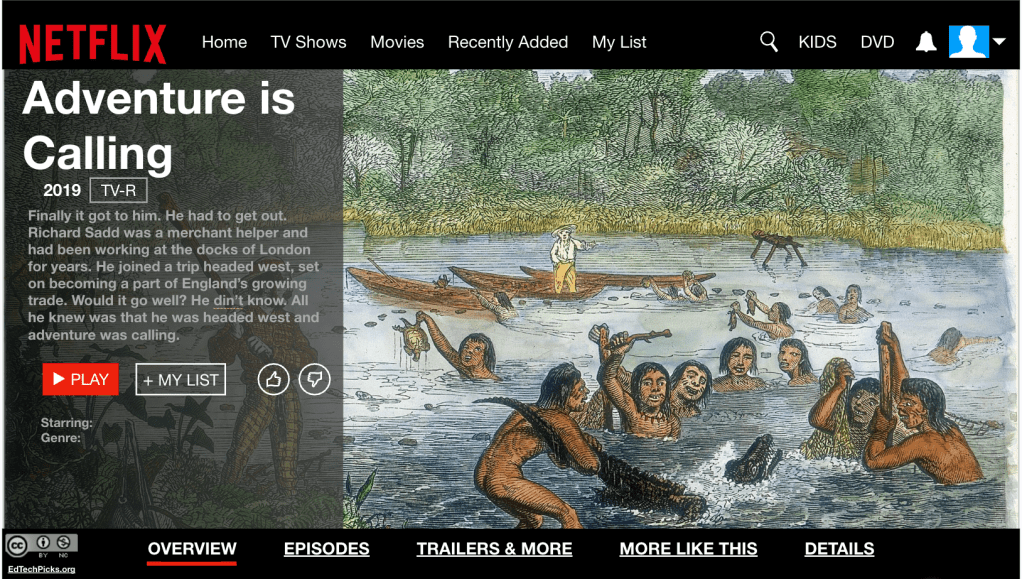Click the blue profile avatar
Viewport: 1022px width, 579px height.
point(969,42)
